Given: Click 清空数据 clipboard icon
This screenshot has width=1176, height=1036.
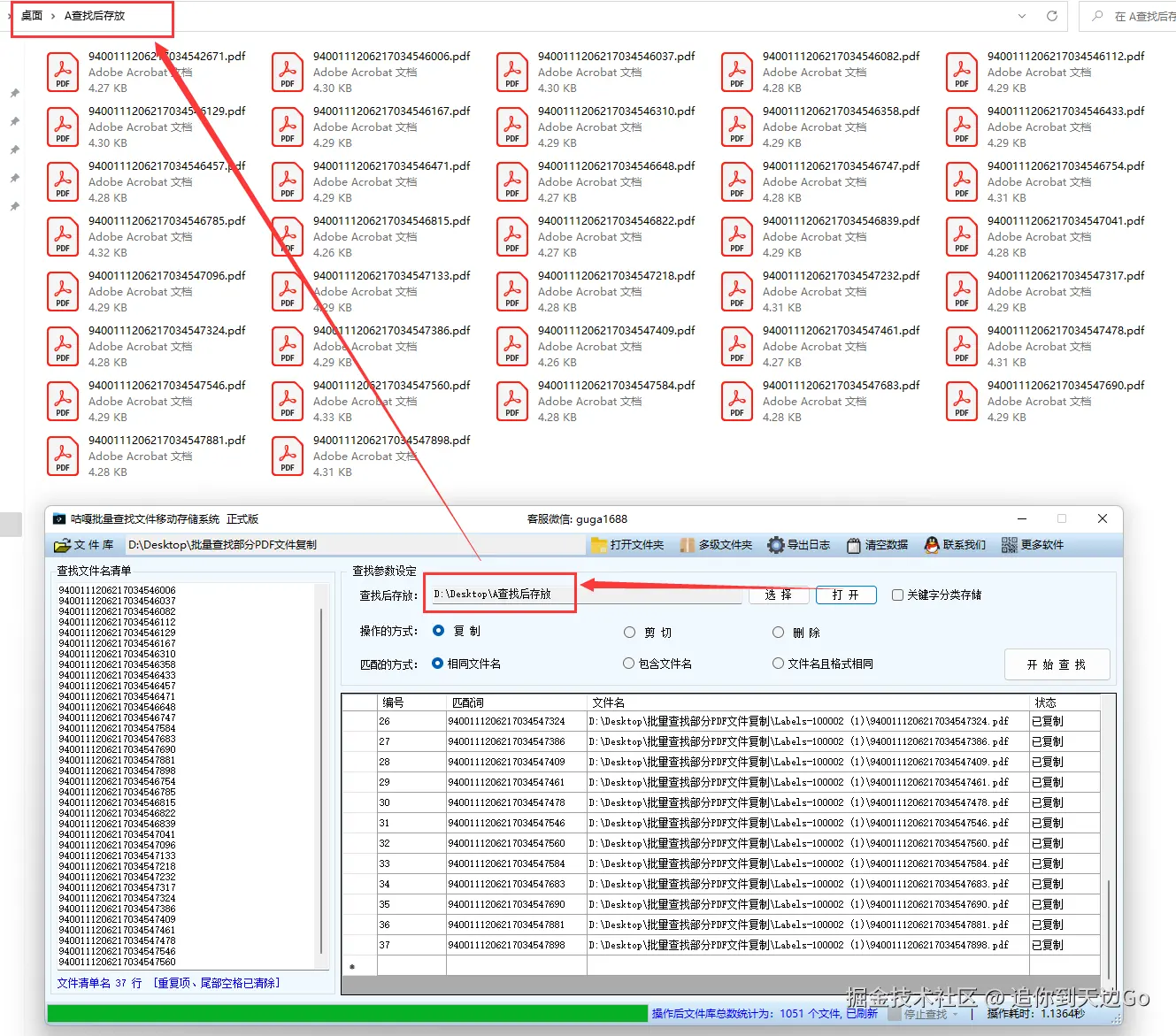Looking at the screenshot, I should [854, 545].
